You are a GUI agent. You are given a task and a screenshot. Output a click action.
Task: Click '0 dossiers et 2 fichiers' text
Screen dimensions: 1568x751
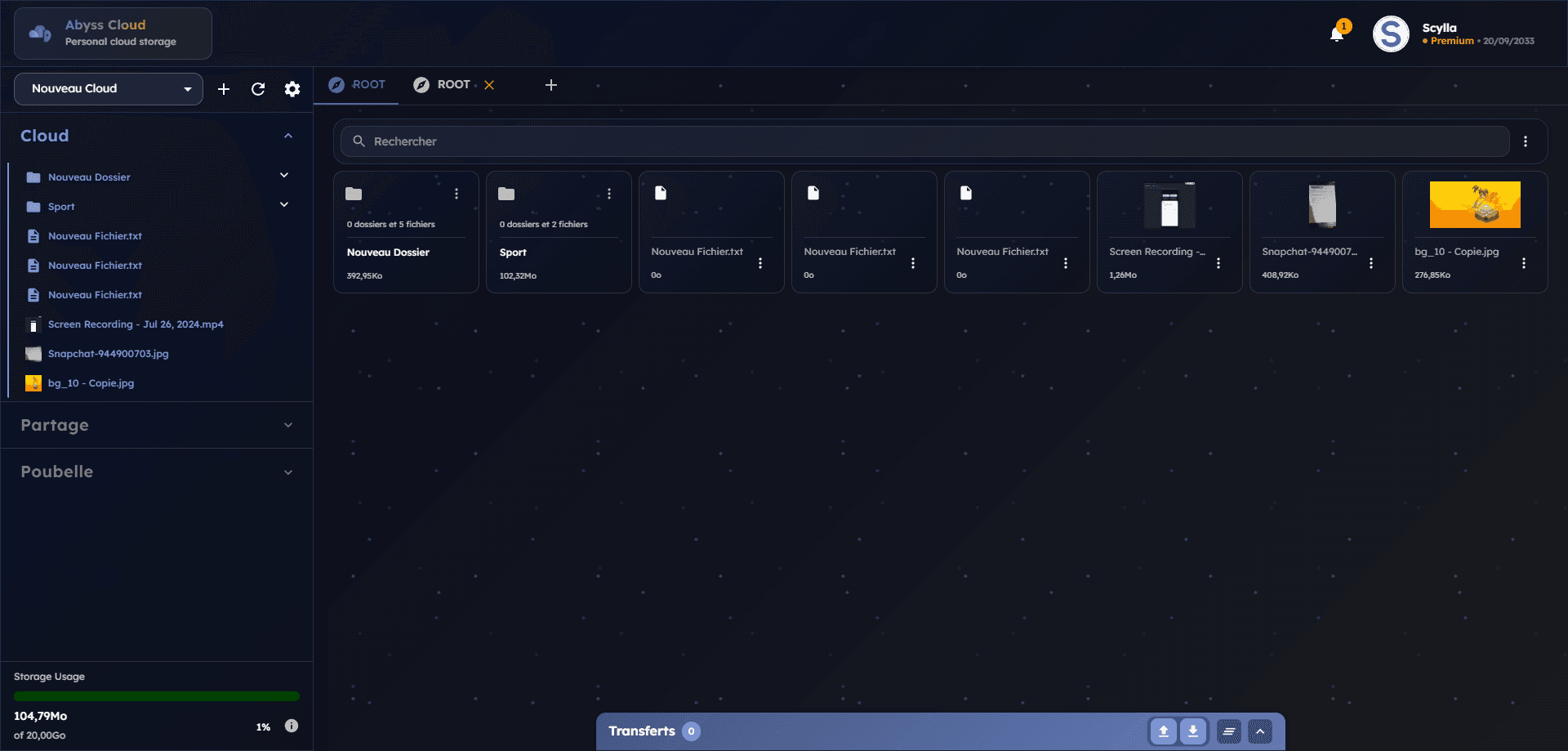(x=544, y=224)
